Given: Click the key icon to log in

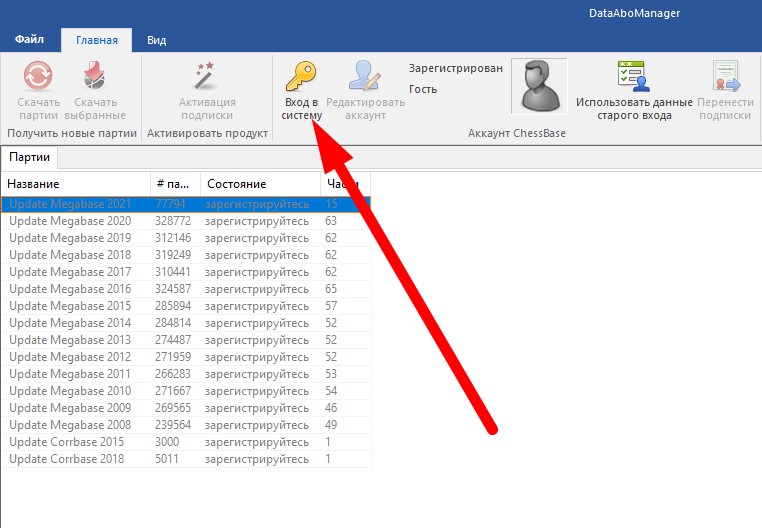Looking at the screenshot, I should coord(301,77).
